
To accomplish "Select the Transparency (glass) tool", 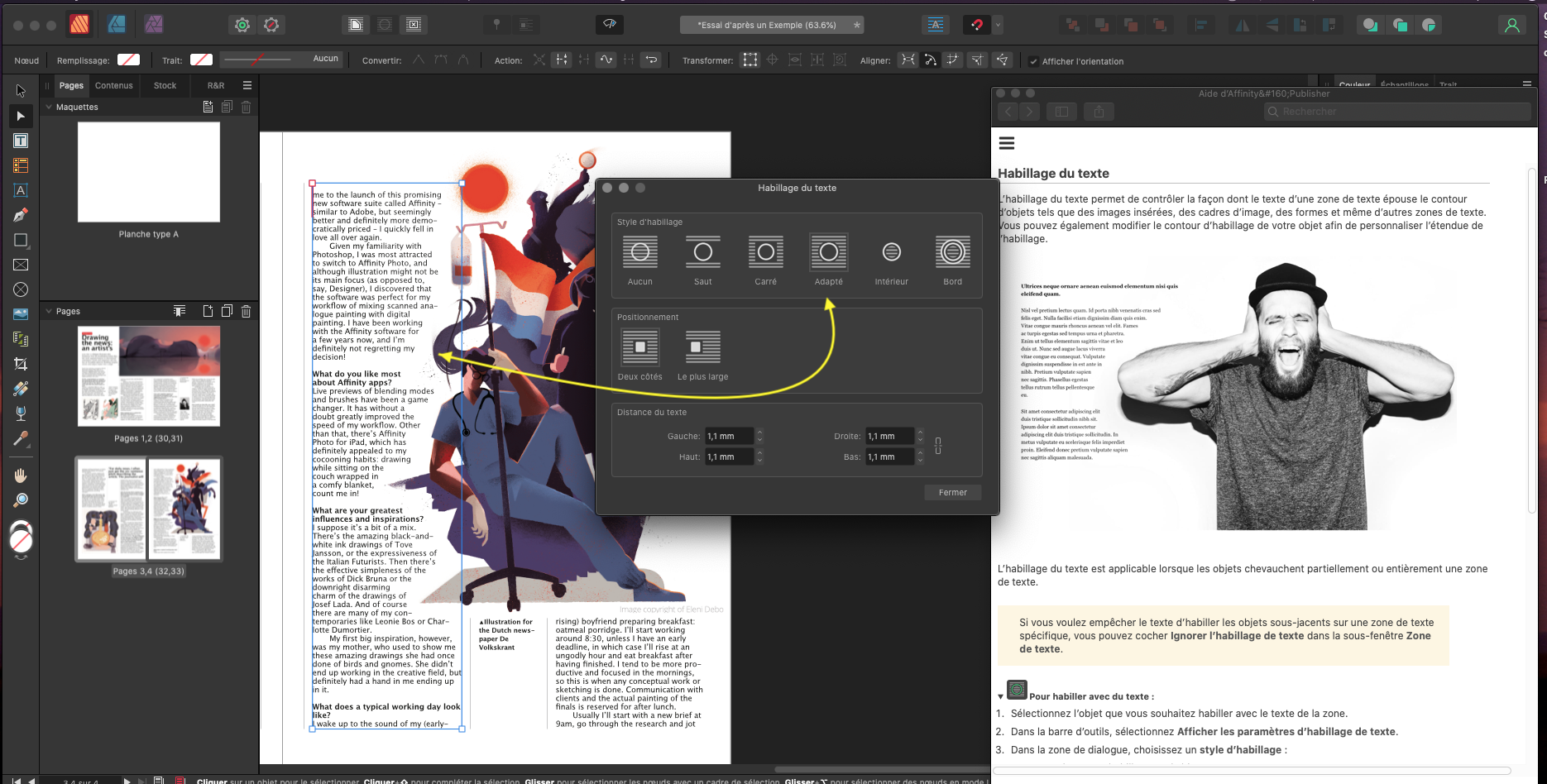I will [21, 414].
